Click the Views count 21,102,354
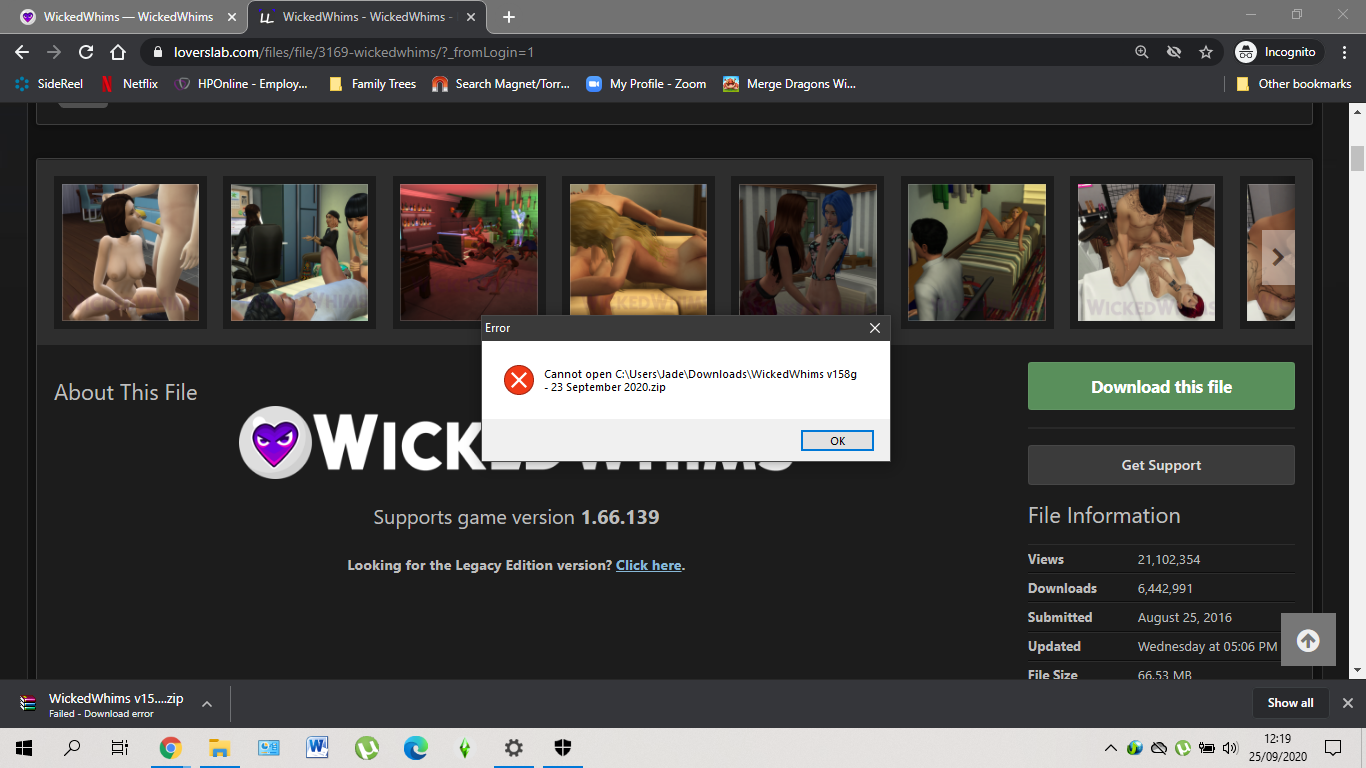This screenshot has height=768, width=1366. click(1169, 559)
